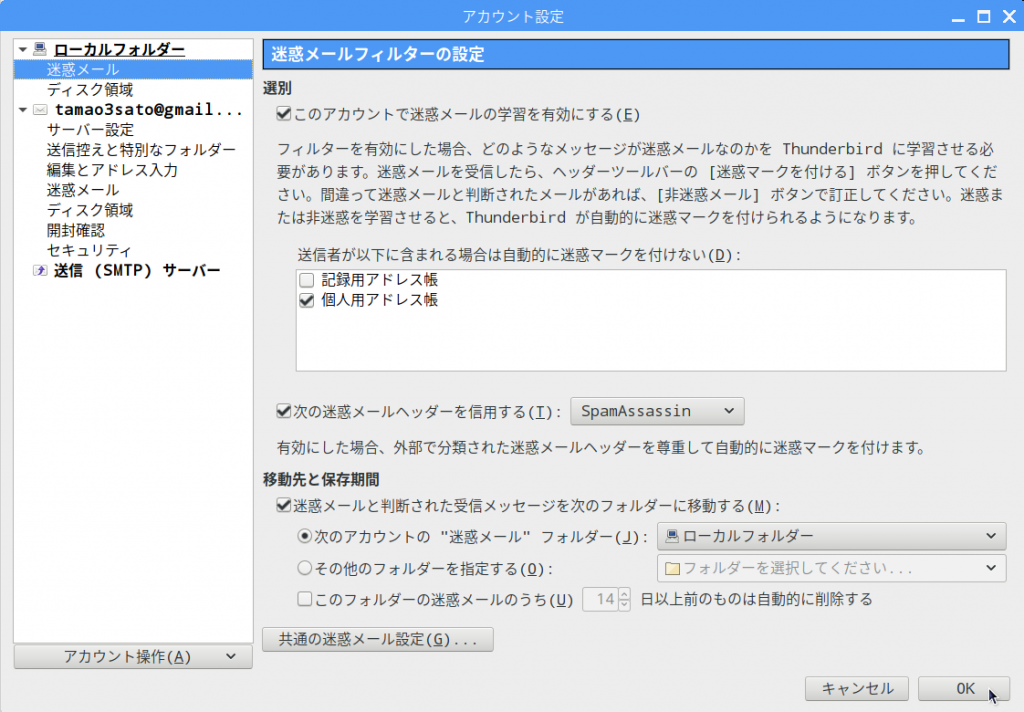The height and width of the screenshot is (712, 1024).
Task: Select 送信 (SMTP) サーバー item
Action: tap(136, 270)
